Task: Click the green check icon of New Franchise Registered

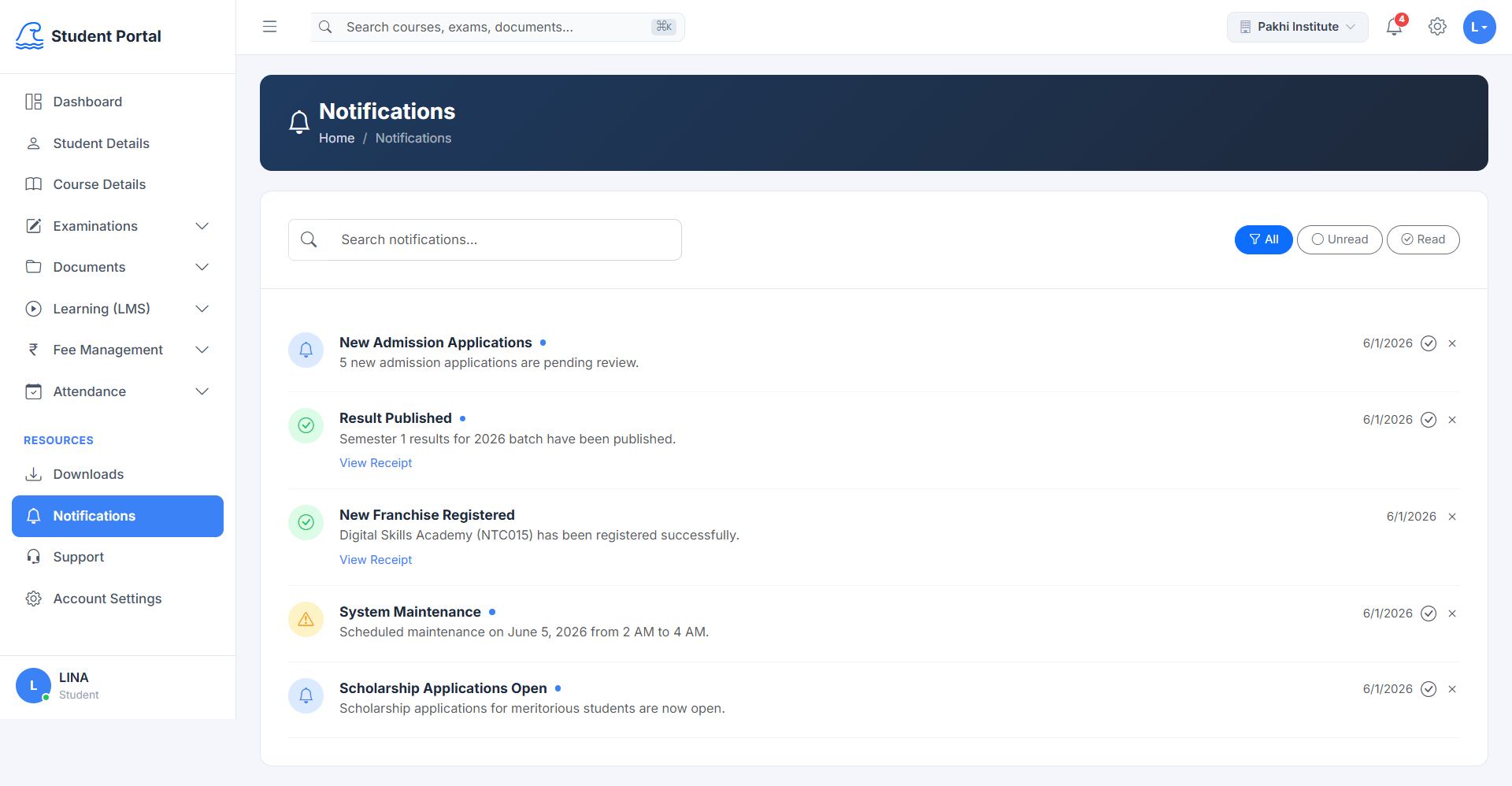Action: (x=306, y=522)
